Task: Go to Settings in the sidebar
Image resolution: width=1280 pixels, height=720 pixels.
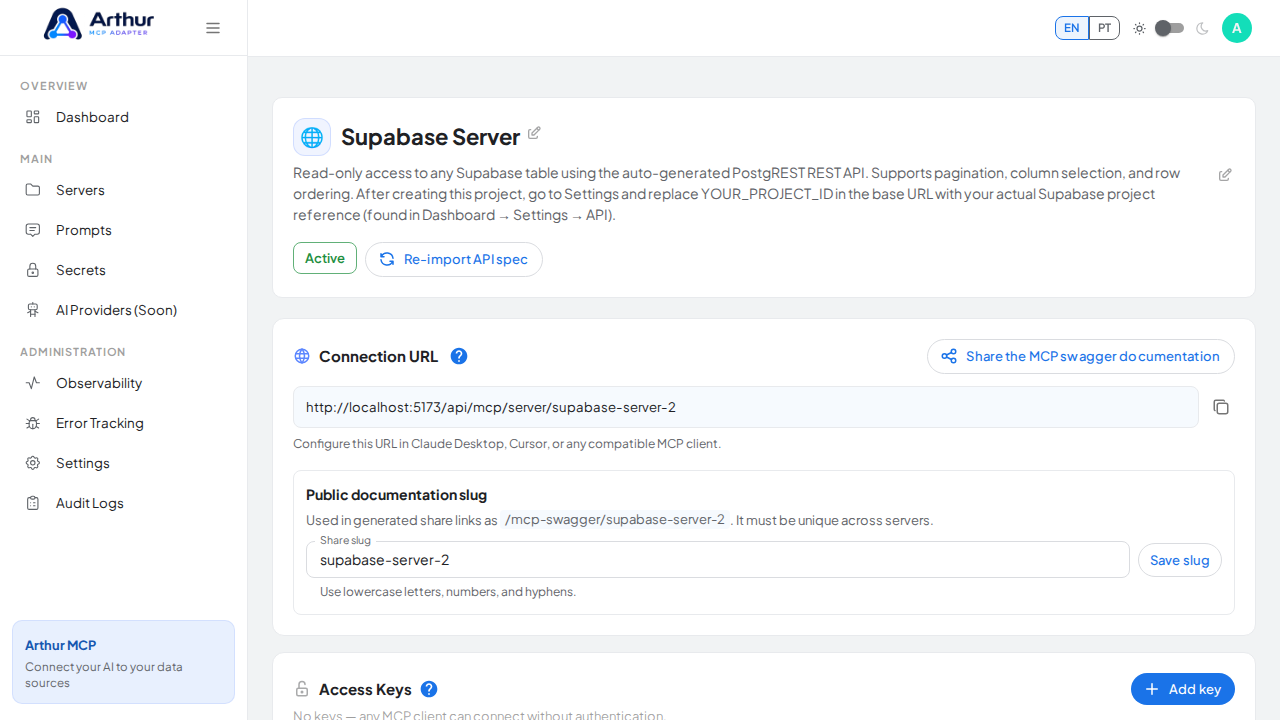Action: pyautogui.click(x=123, y=463)
